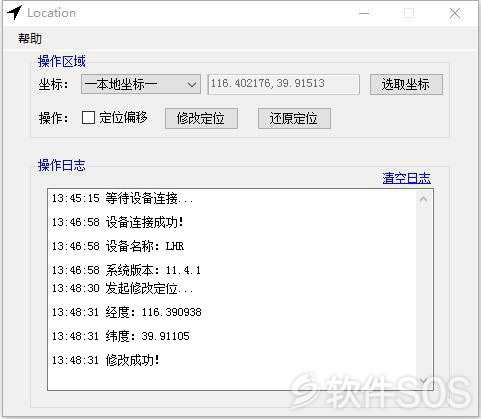481x419 pixels.
Task: Click the log's vertical scrollbar track
Action: pos(424,290)
